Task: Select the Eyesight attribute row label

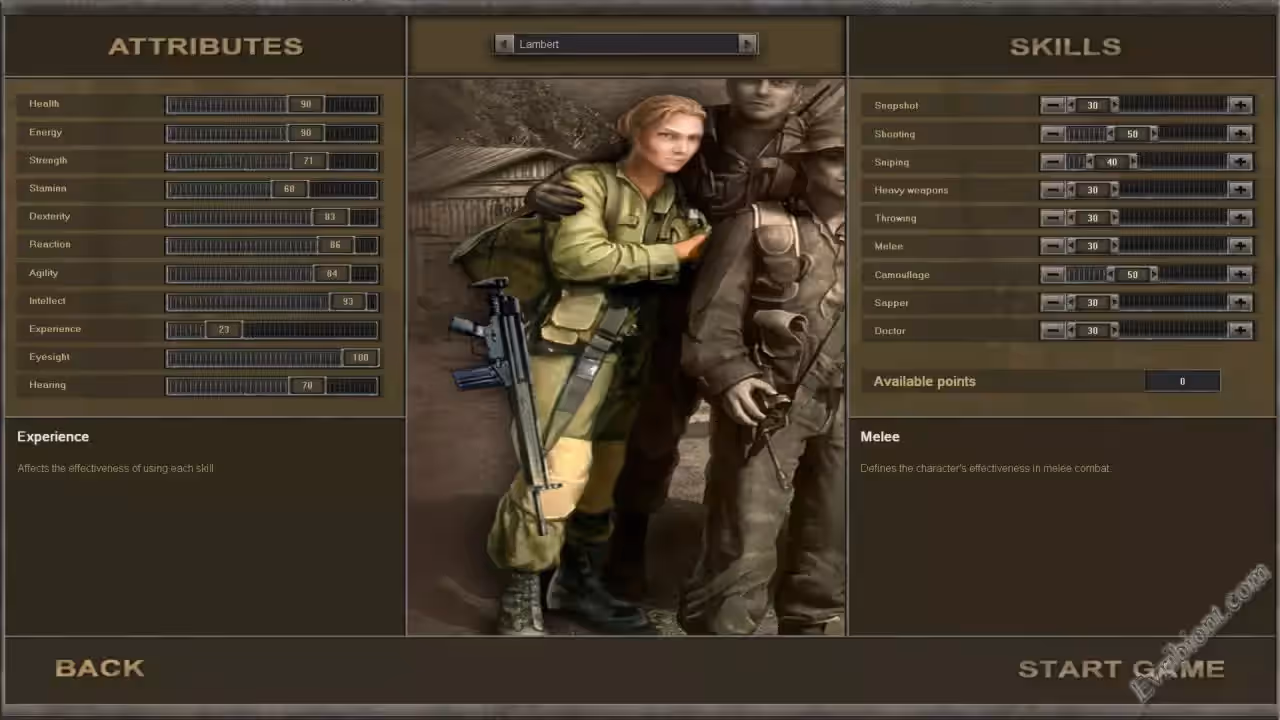Action: point(49,357)
